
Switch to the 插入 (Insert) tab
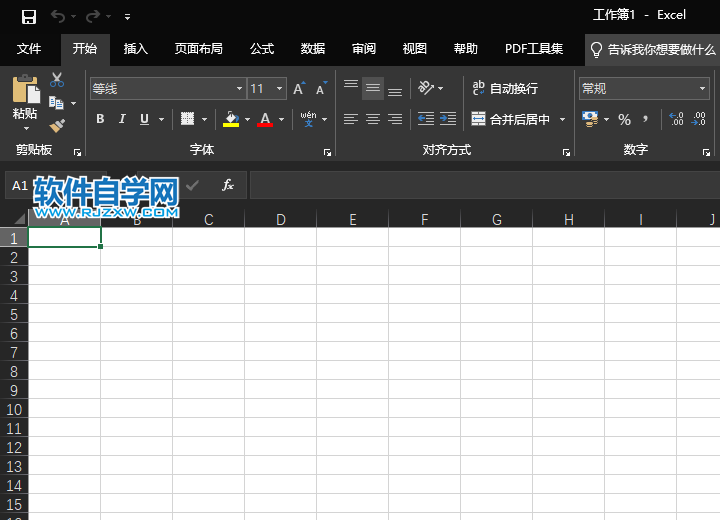click(x=136, y=49)
